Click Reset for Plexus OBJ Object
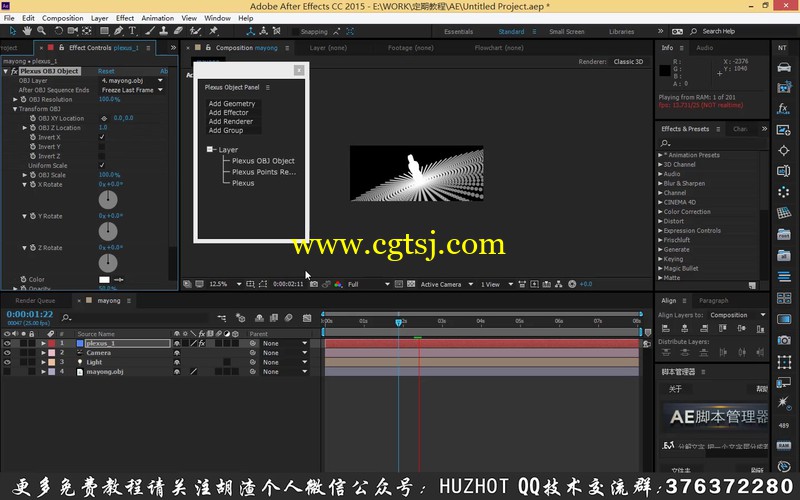Screen dimensions: 800x500 [x=106, y=71]
